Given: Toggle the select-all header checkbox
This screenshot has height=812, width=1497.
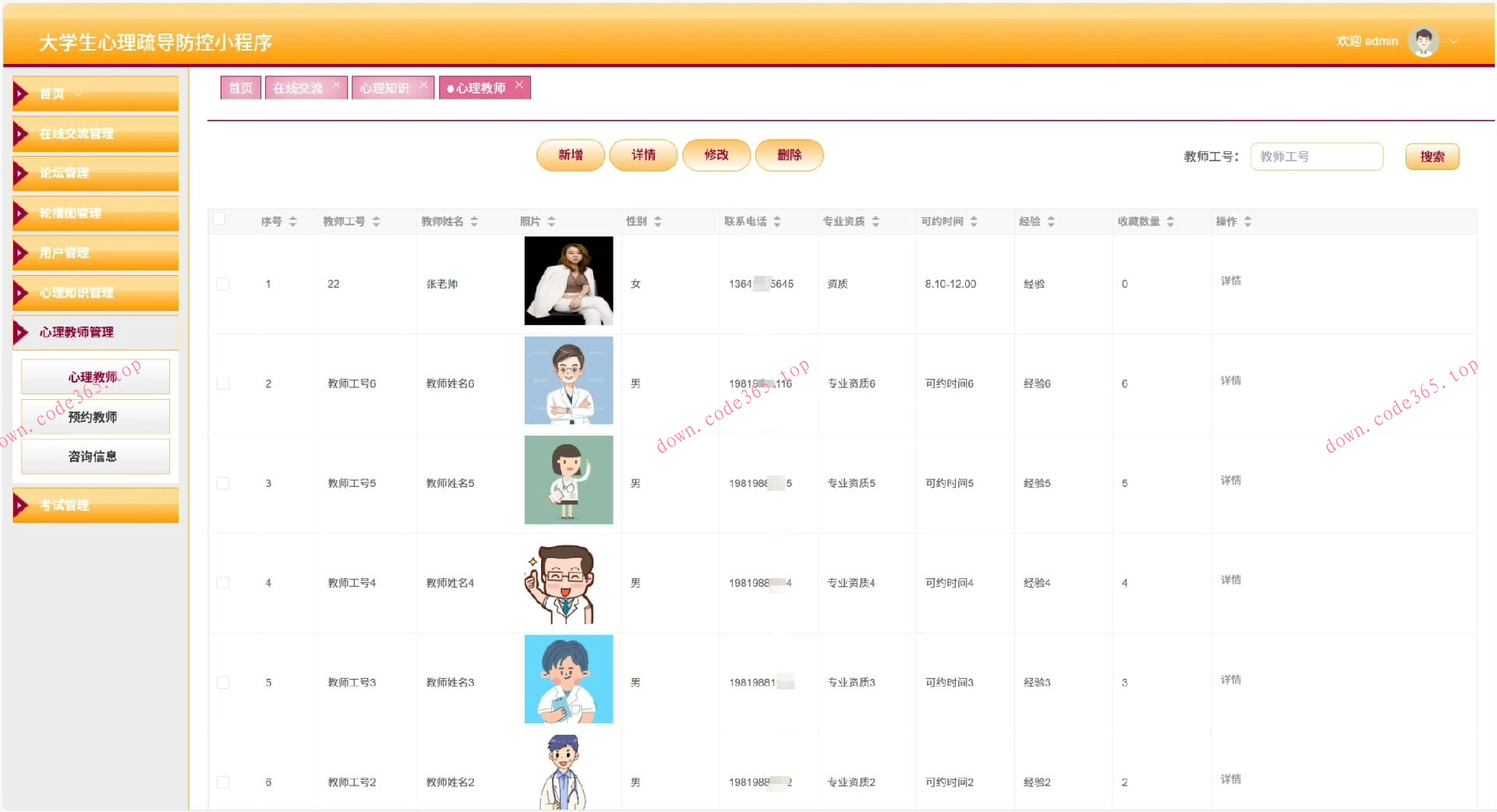Looking at the screenshot, I should coord(219,220).
